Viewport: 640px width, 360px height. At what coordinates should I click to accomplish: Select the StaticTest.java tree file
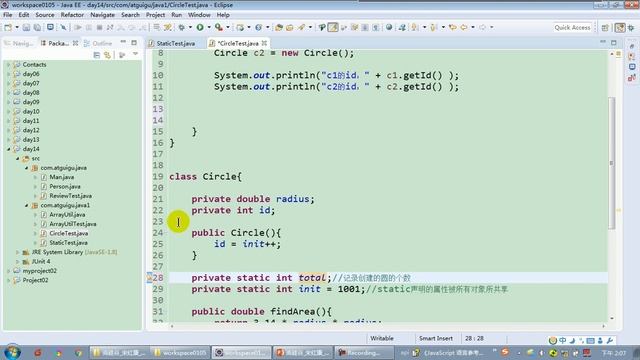point(68,243)
